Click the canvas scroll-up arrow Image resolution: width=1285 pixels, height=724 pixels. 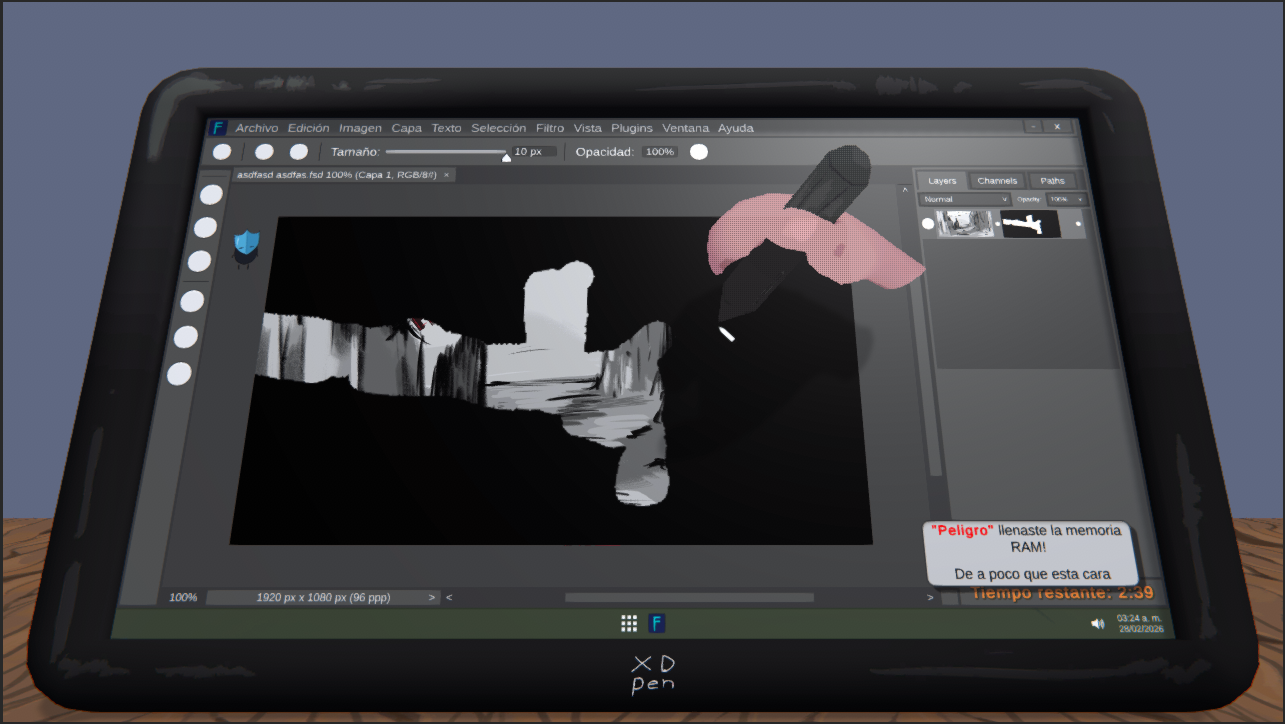905,189
